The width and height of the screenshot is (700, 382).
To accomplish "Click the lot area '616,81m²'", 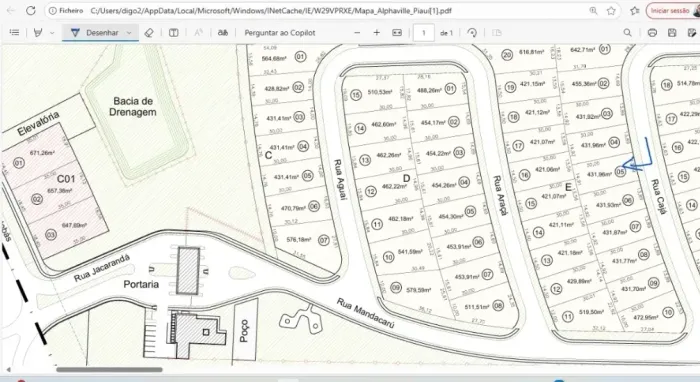I will [531, 52].
